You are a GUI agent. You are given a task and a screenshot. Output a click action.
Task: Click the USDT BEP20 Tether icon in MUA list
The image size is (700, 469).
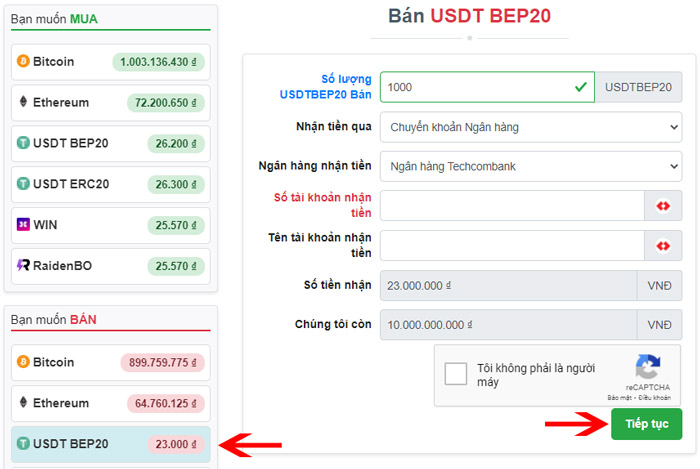[23, 143]
